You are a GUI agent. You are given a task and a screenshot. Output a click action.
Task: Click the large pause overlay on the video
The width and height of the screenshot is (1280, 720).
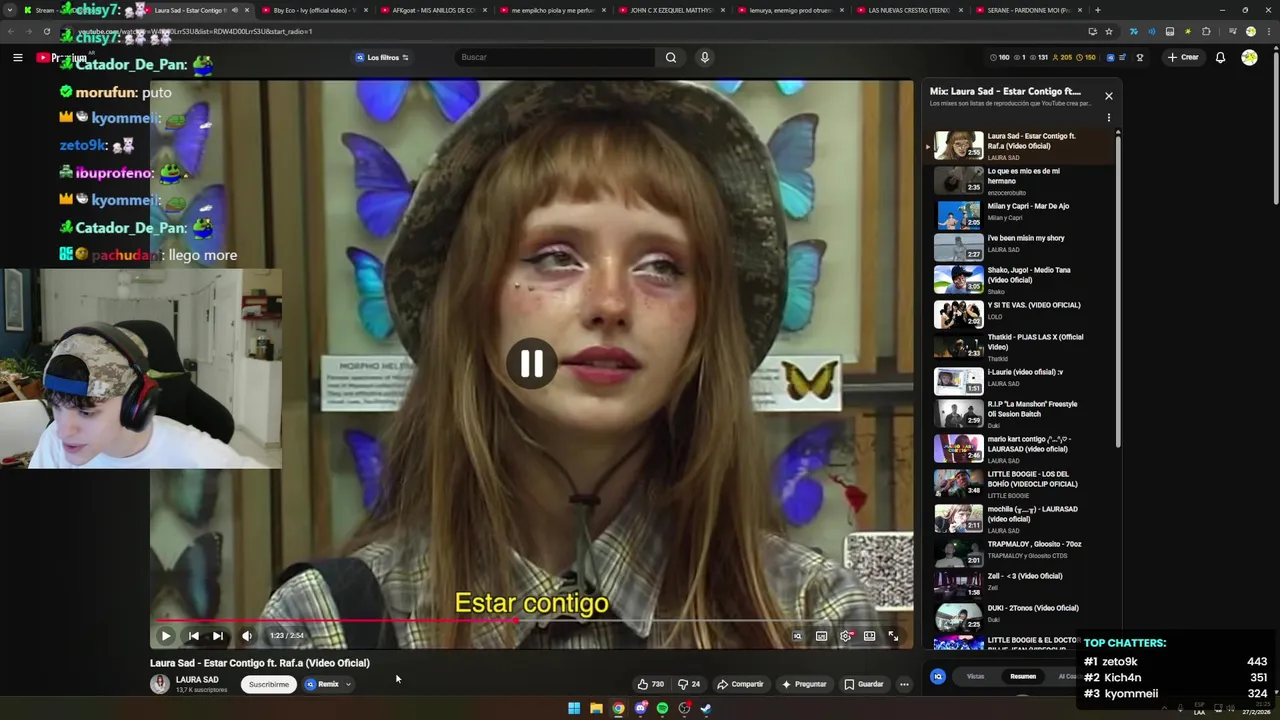[x=531, y=363]
